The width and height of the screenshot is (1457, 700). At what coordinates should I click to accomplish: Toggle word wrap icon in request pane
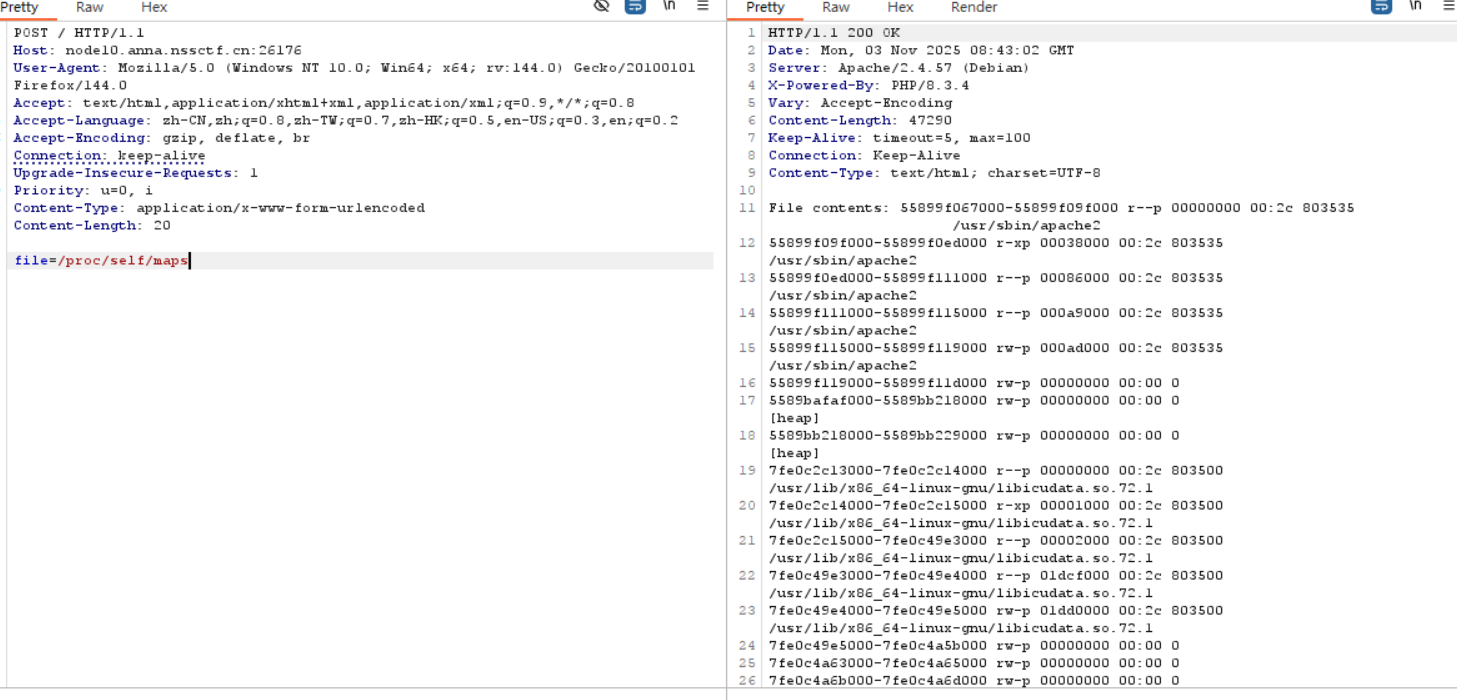point(635,6)
